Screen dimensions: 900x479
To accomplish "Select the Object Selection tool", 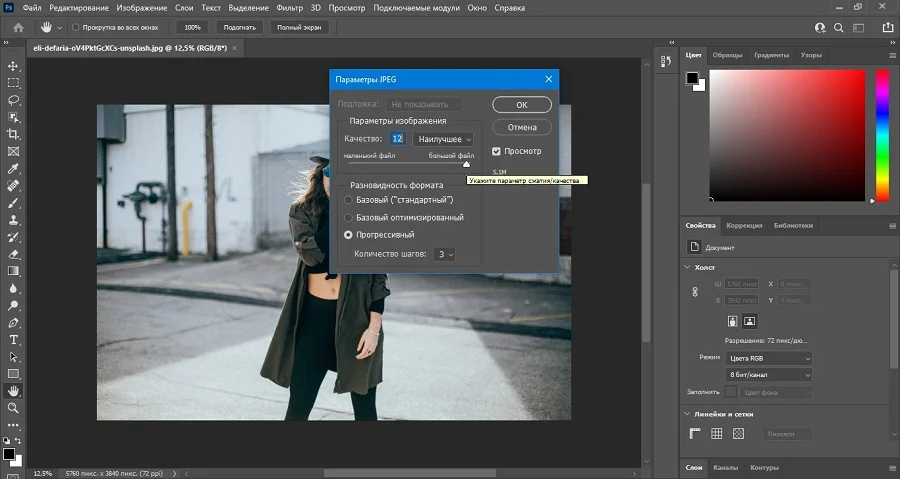I will coord(13,118).
